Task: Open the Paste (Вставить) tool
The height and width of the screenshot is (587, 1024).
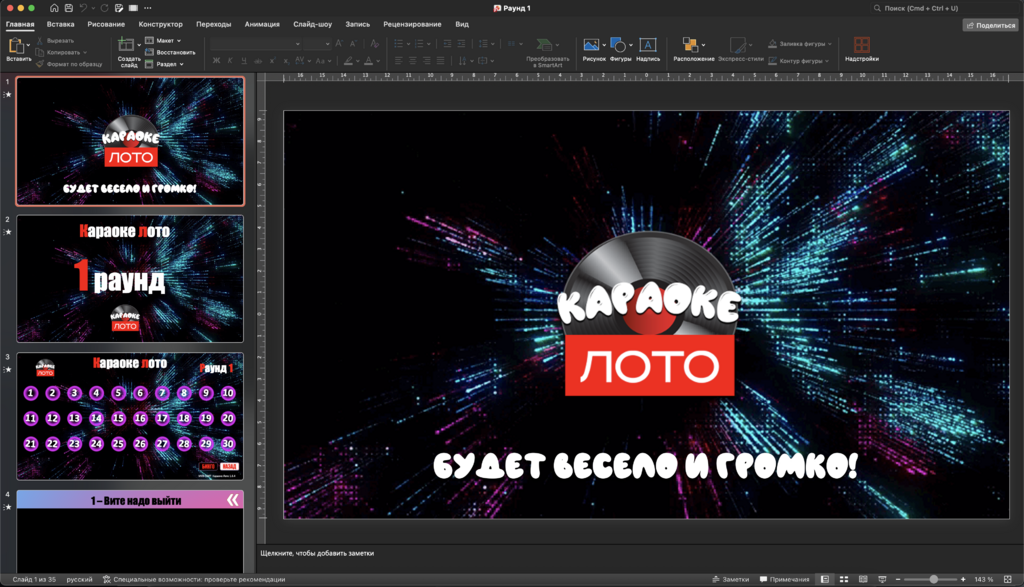Action: (x=16, y=50)
